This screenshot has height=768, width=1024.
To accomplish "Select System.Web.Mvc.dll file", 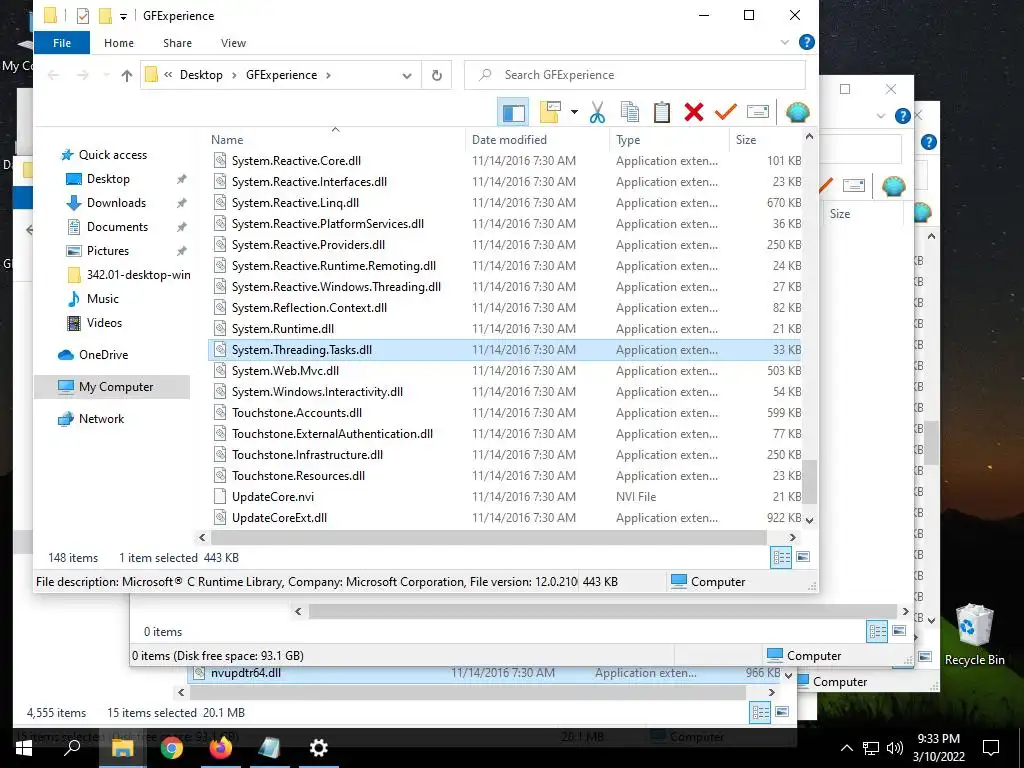I will 285,371.
